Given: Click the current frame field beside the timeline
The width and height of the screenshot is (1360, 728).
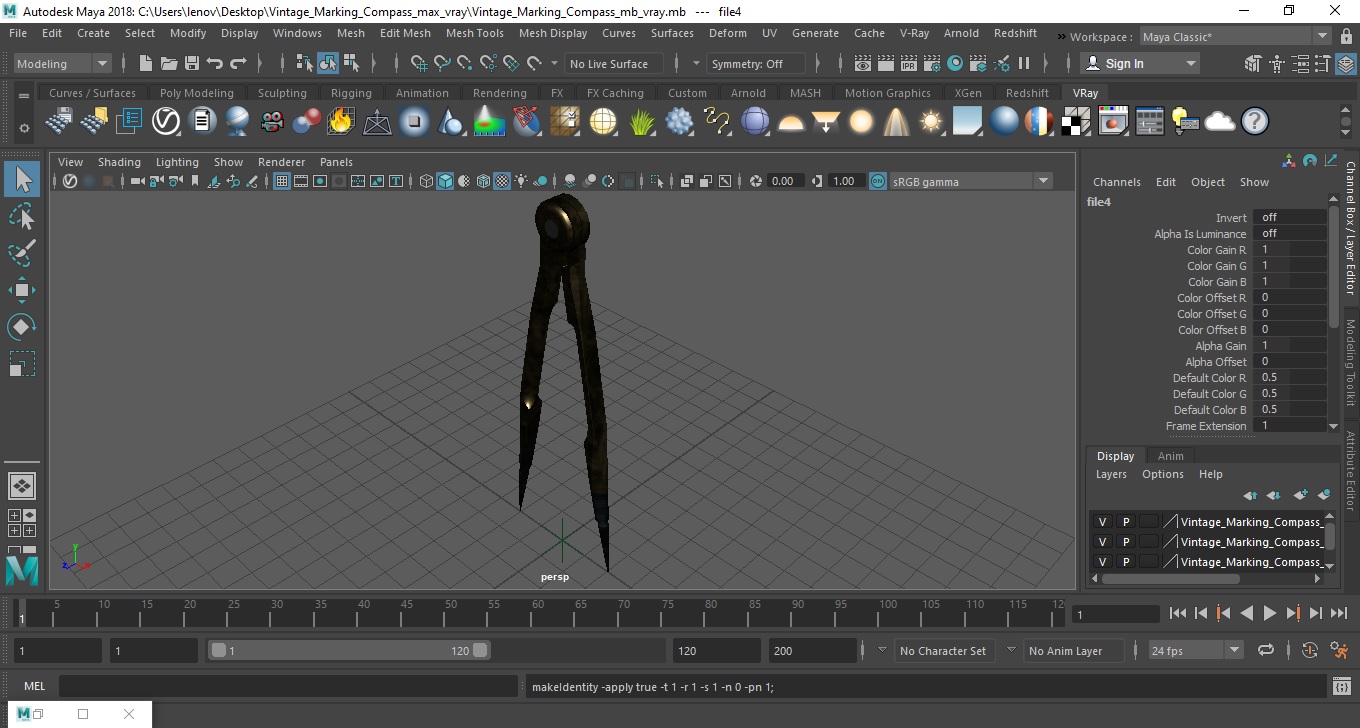Looking at the screenshot, I should coord(1115,614).
